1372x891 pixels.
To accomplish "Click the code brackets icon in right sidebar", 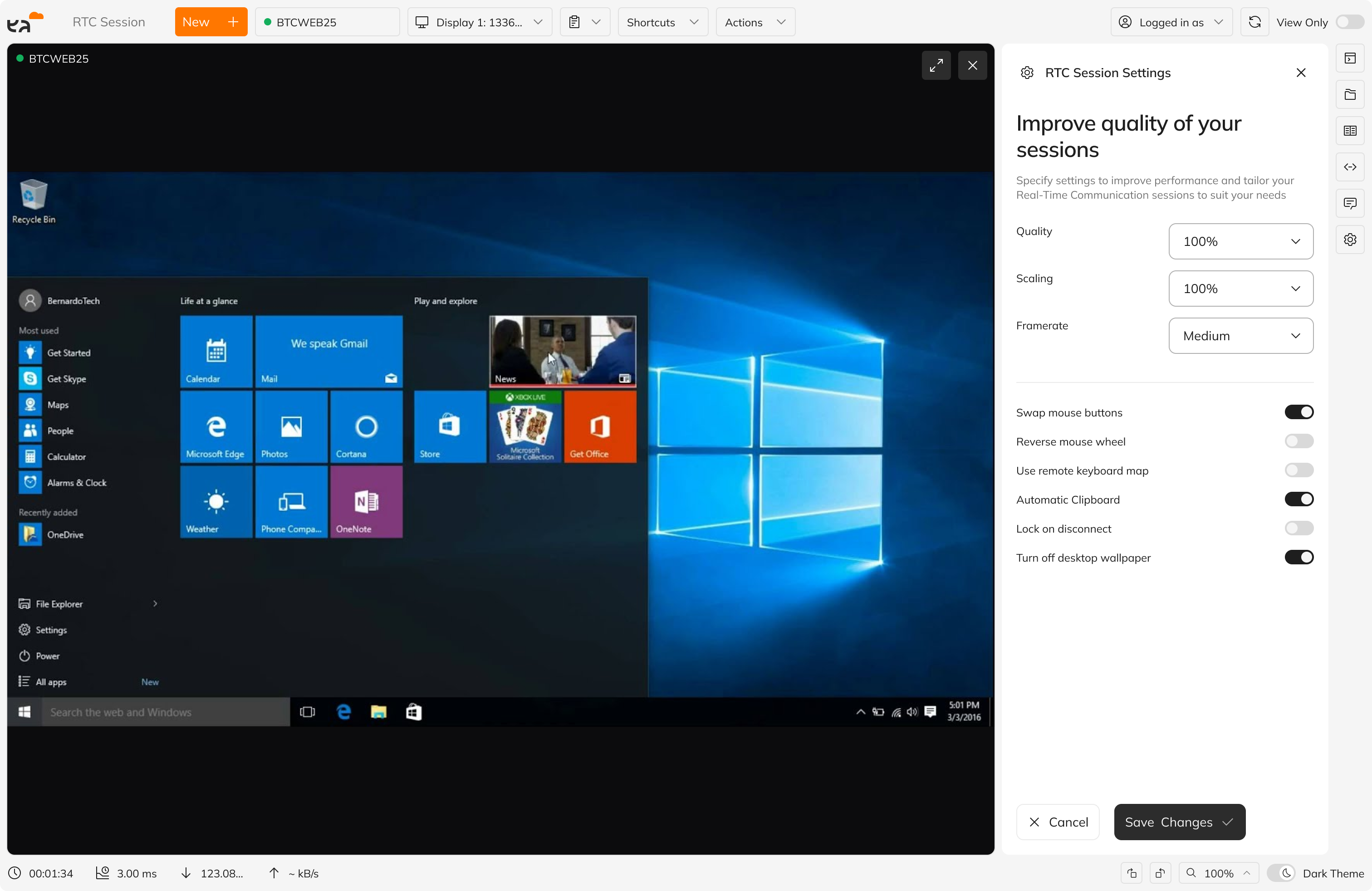I will click(1349, 166).
